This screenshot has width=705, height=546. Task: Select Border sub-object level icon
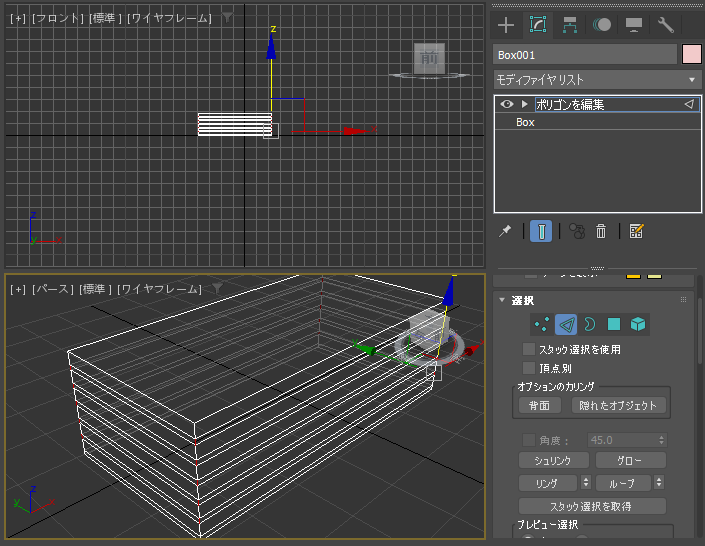(589, 324)
